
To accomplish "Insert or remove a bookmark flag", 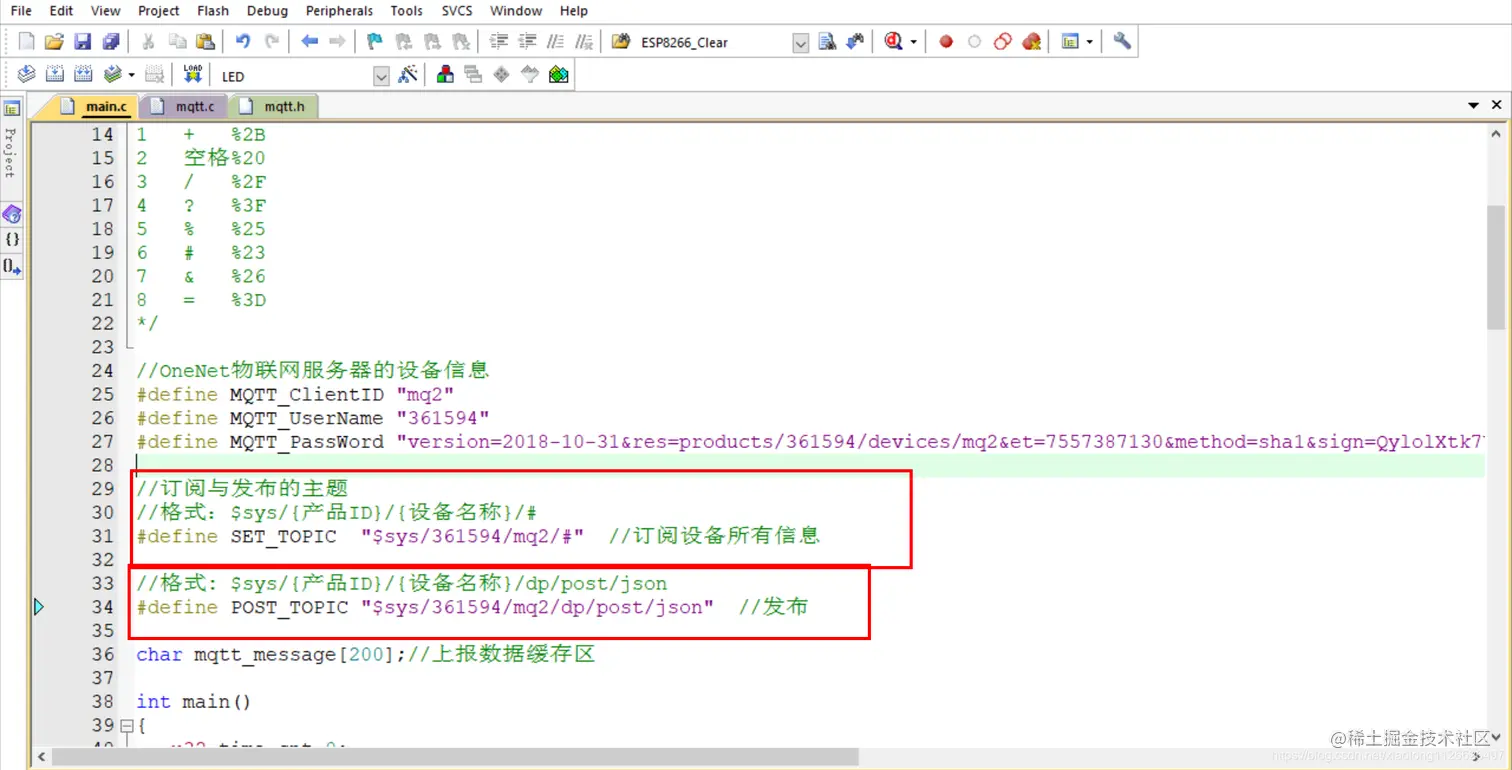I will (x=375, y=42).
